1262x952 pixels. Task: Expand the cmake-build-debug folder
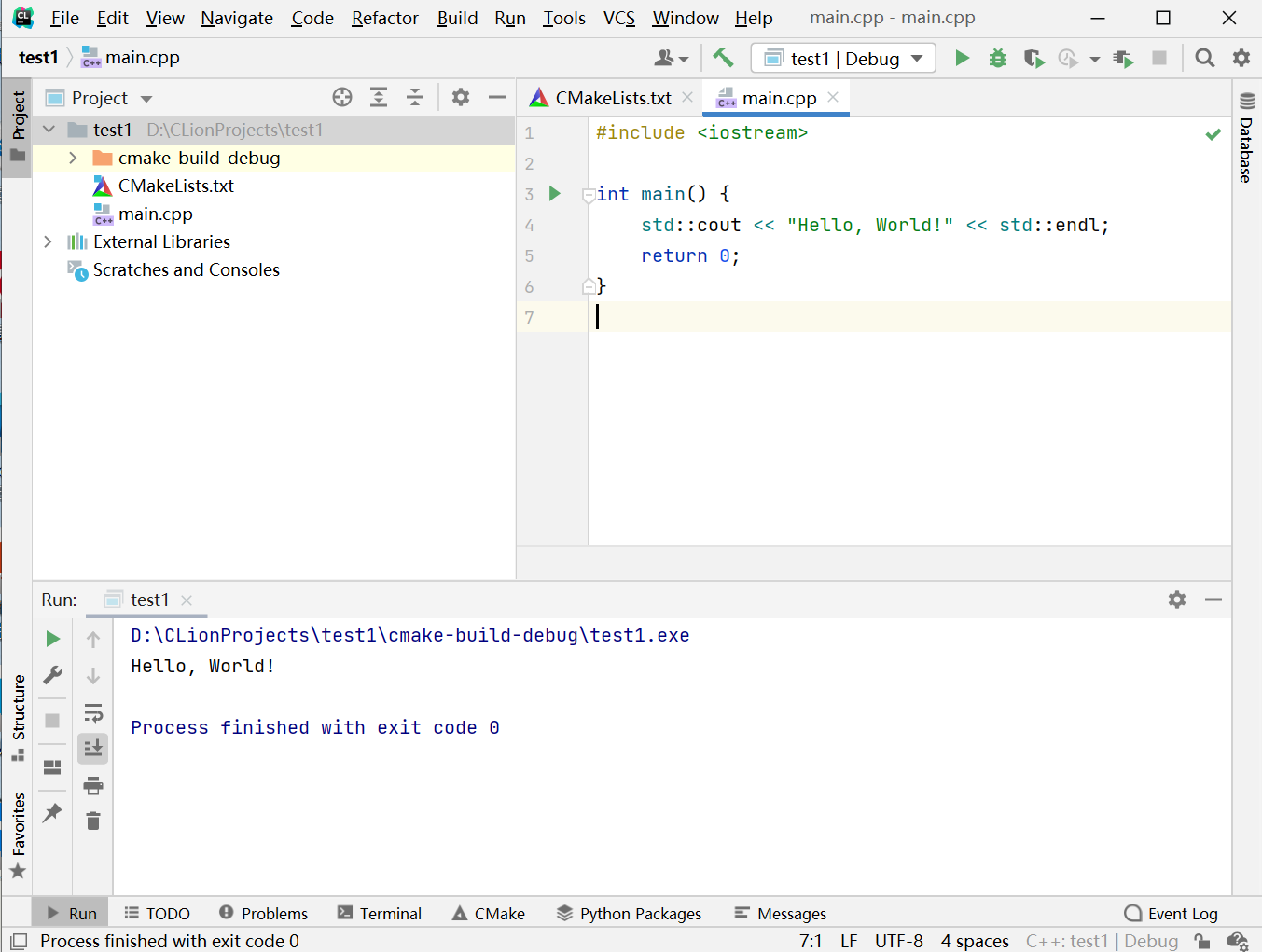[73, 158]
